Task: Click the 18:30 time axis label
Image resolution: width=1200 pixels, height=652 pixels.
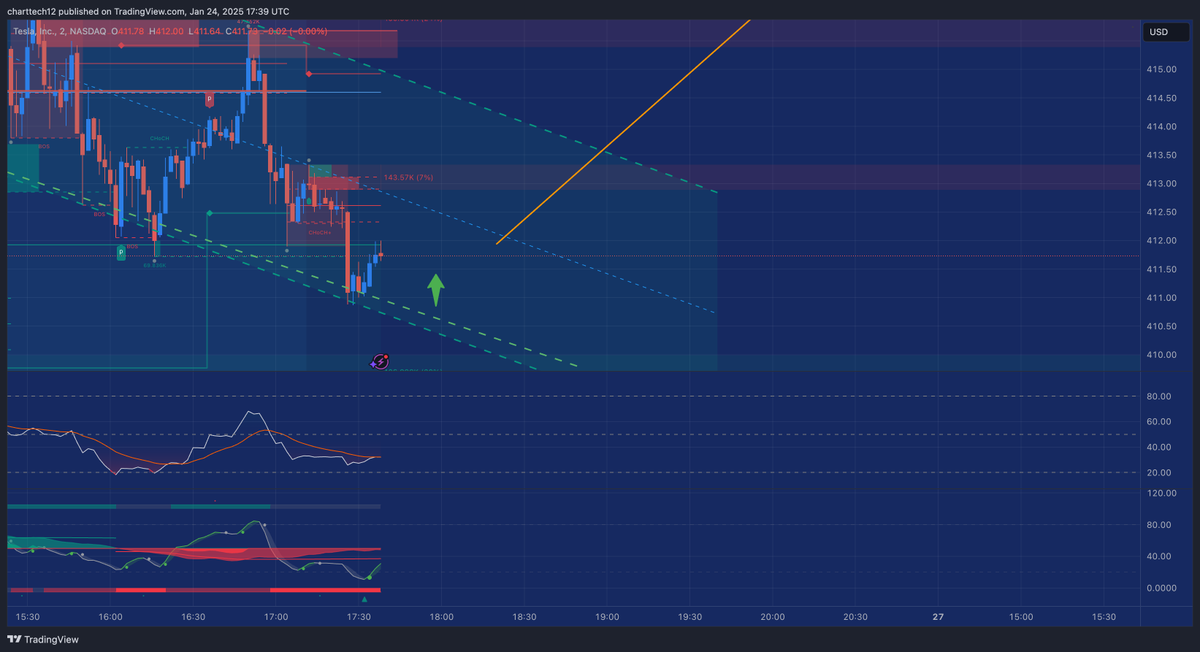Action: click(524, 617)
